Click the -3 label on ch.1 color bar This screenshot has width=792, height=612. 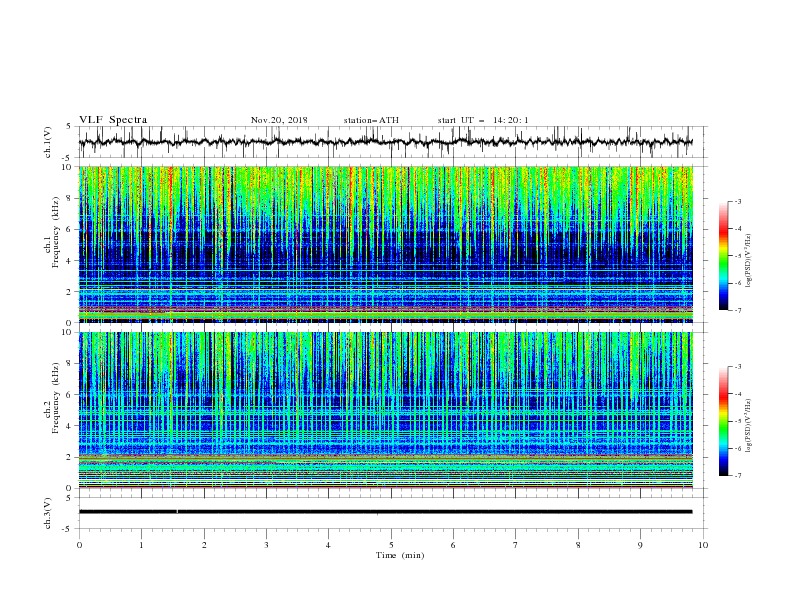(737, 201)
